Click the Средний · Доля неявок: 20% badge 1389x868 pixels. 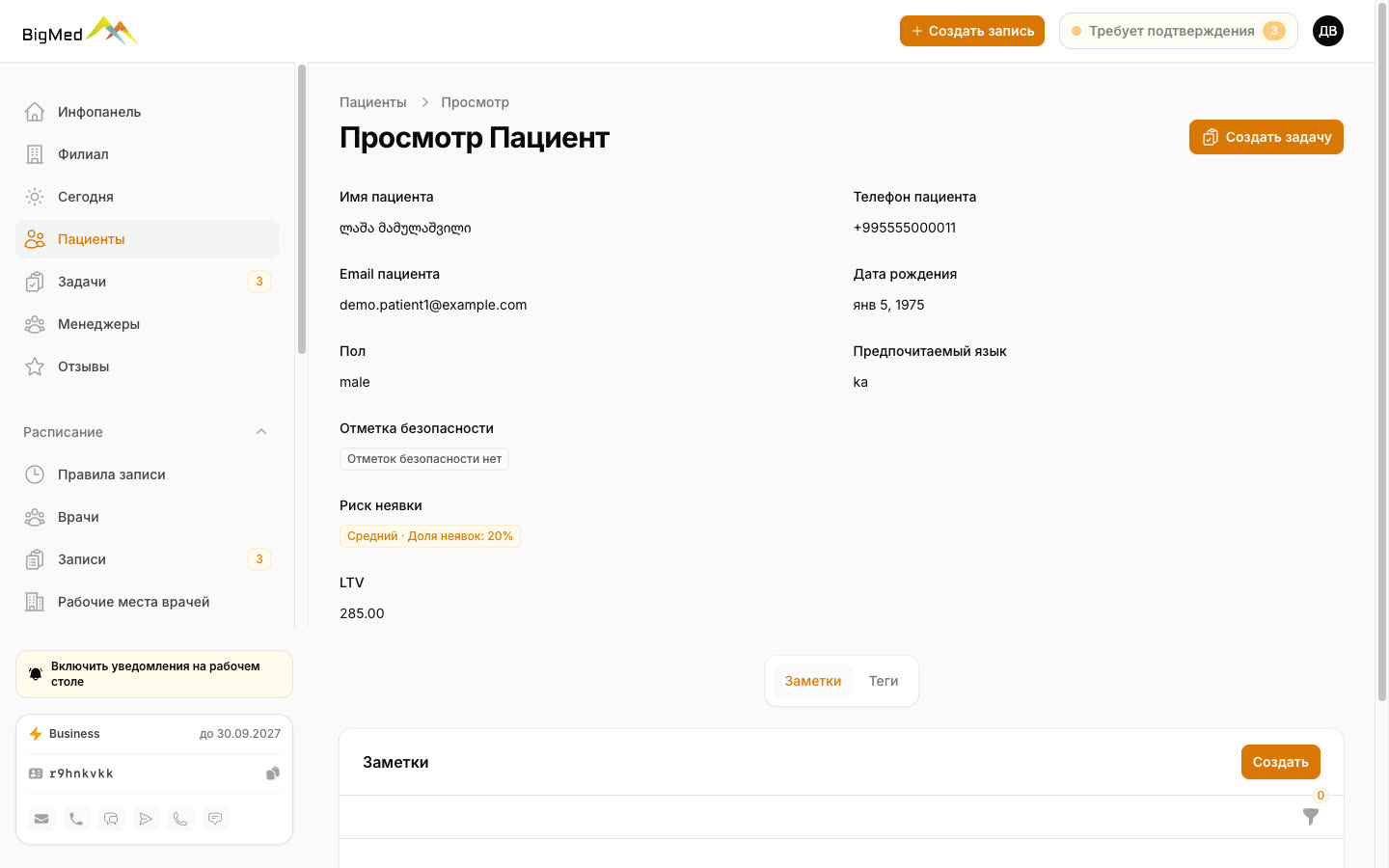430,536
